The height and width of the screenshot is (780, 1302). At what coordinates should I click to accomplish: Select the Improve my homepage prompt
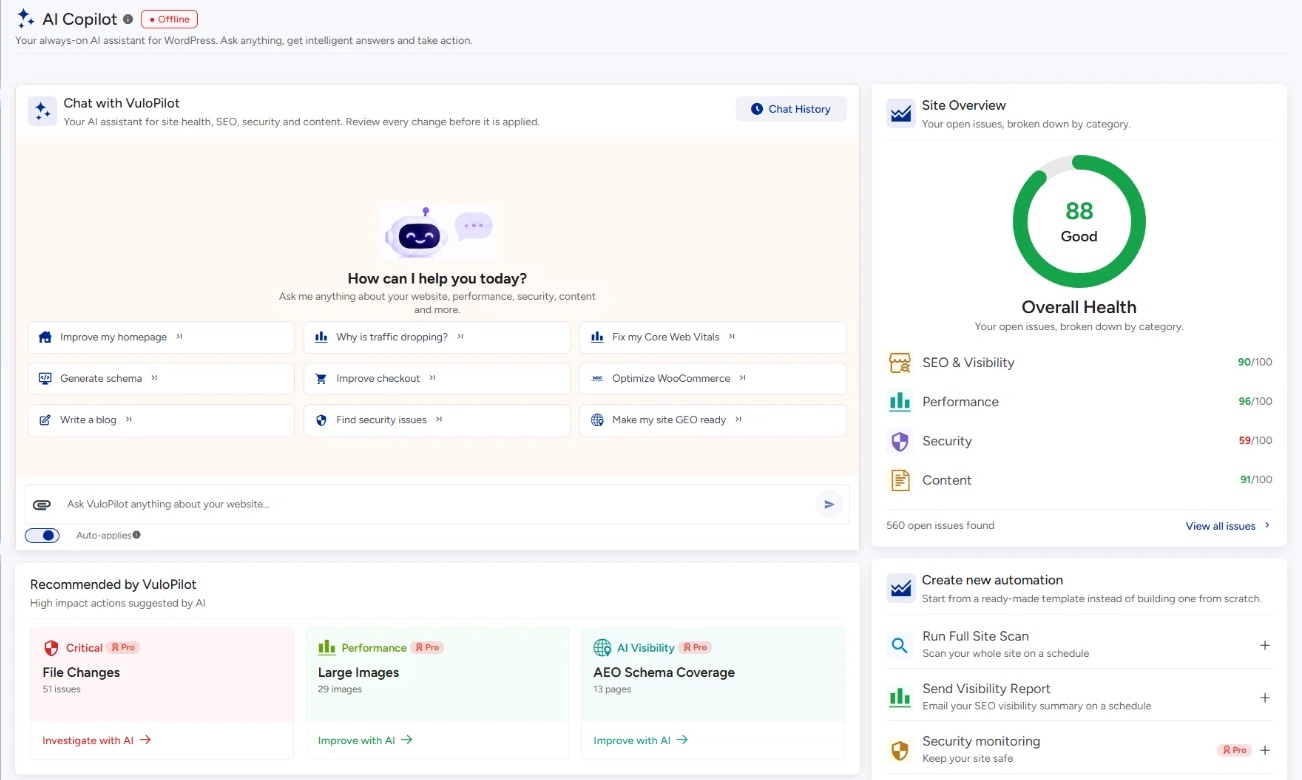coord(161,337)
